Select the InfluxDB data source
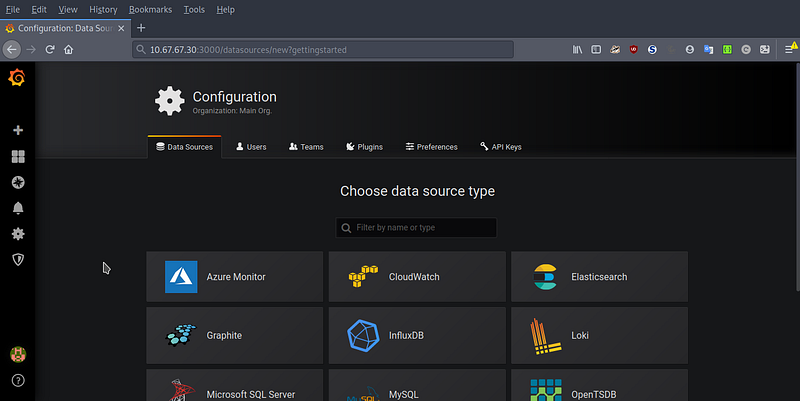800x401 pixels. (417, 335)
